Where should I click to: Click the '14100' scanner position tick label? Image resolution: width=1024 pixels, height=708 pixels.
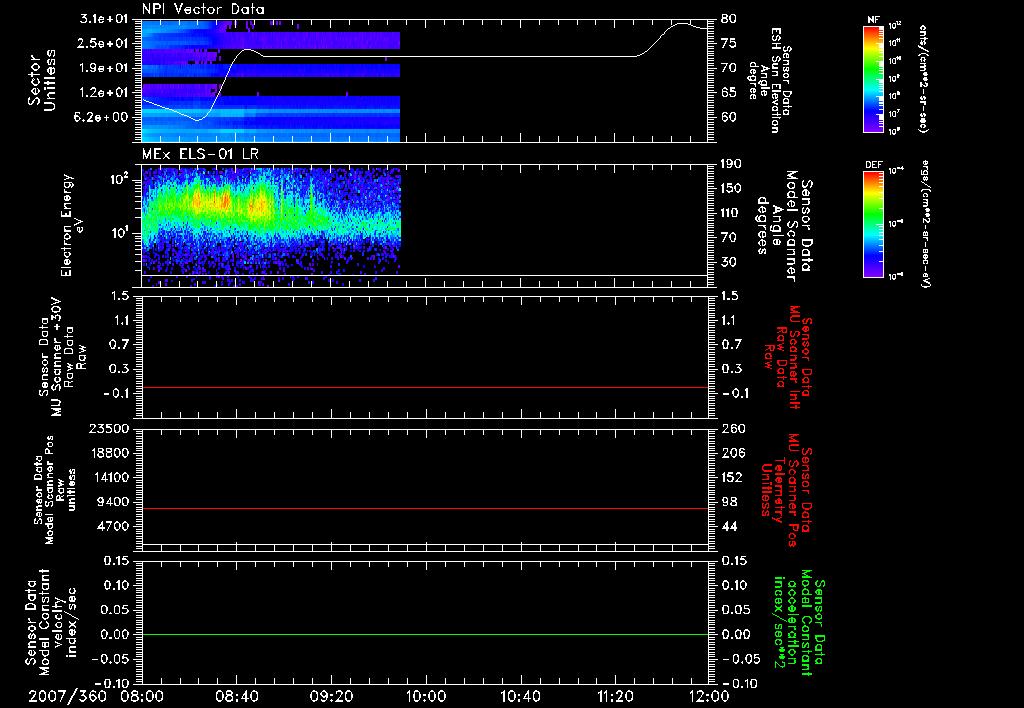click(x=110, y=477)
